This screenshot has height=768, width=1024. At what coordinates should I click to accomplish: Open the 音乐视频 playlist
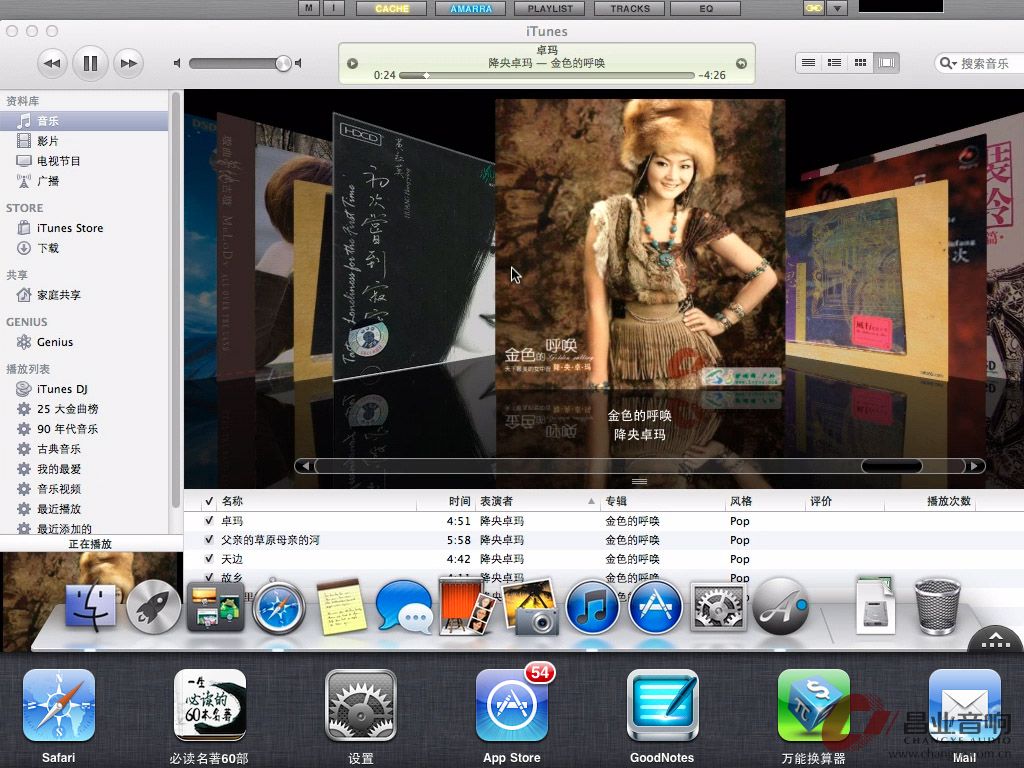84,489
